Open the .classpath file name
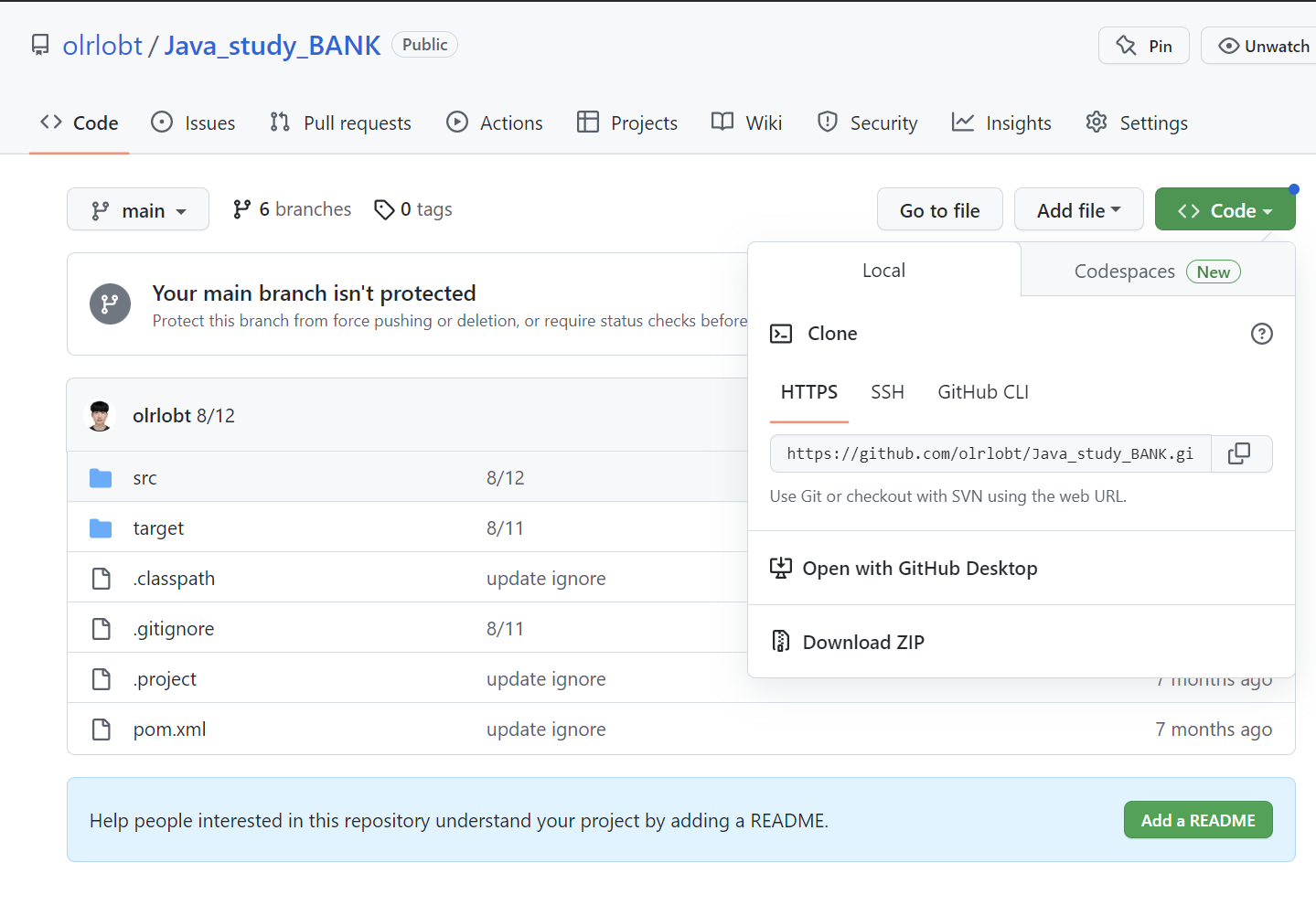This screenshot has height=916, width=1316. 174,579
